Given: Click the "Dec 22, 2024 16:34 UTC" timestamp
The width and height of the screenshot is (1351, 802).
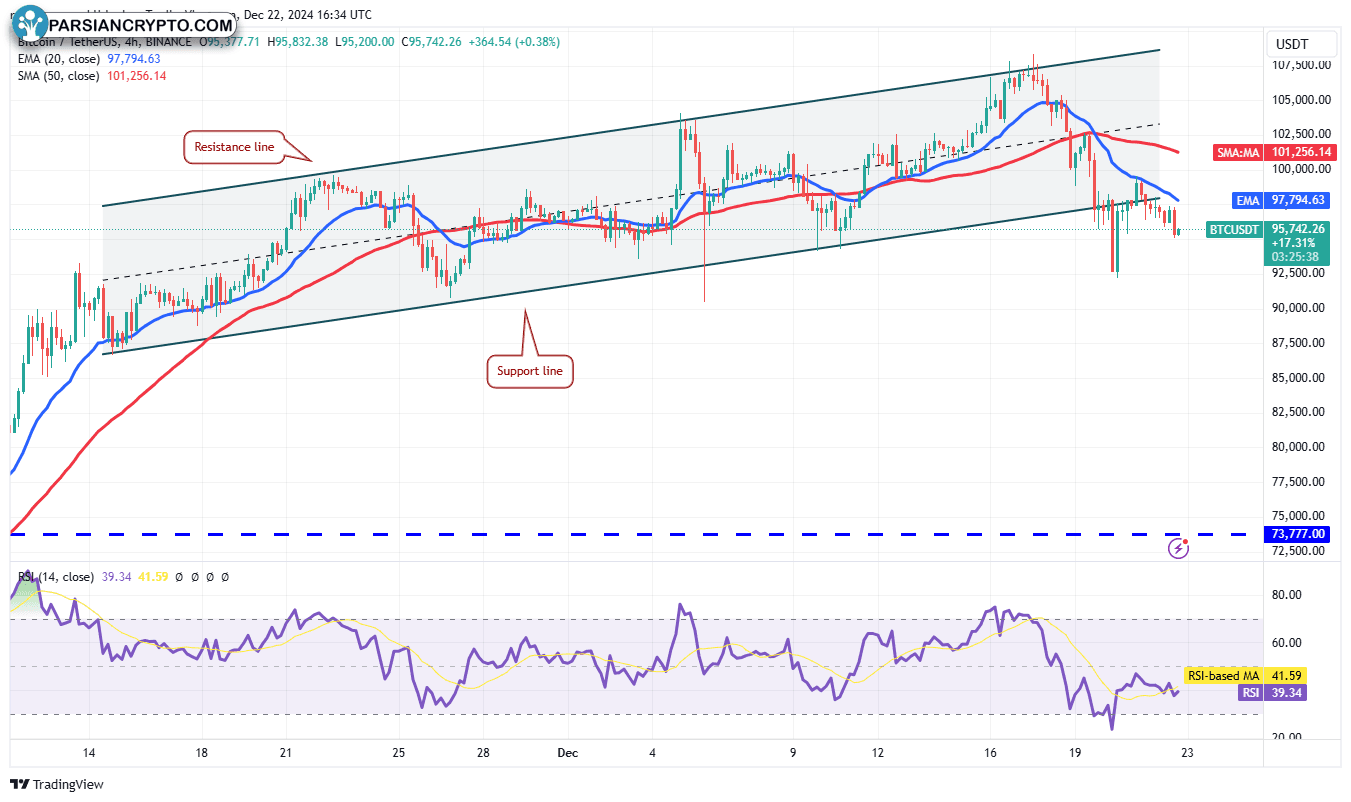Looking at the screenshot, I should pos(307,15).
